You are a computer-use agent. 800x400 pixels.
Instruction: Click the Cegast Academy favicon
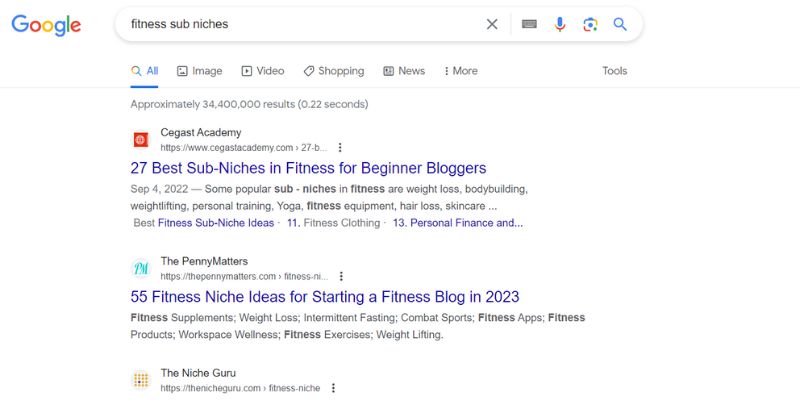click(141, 140)
